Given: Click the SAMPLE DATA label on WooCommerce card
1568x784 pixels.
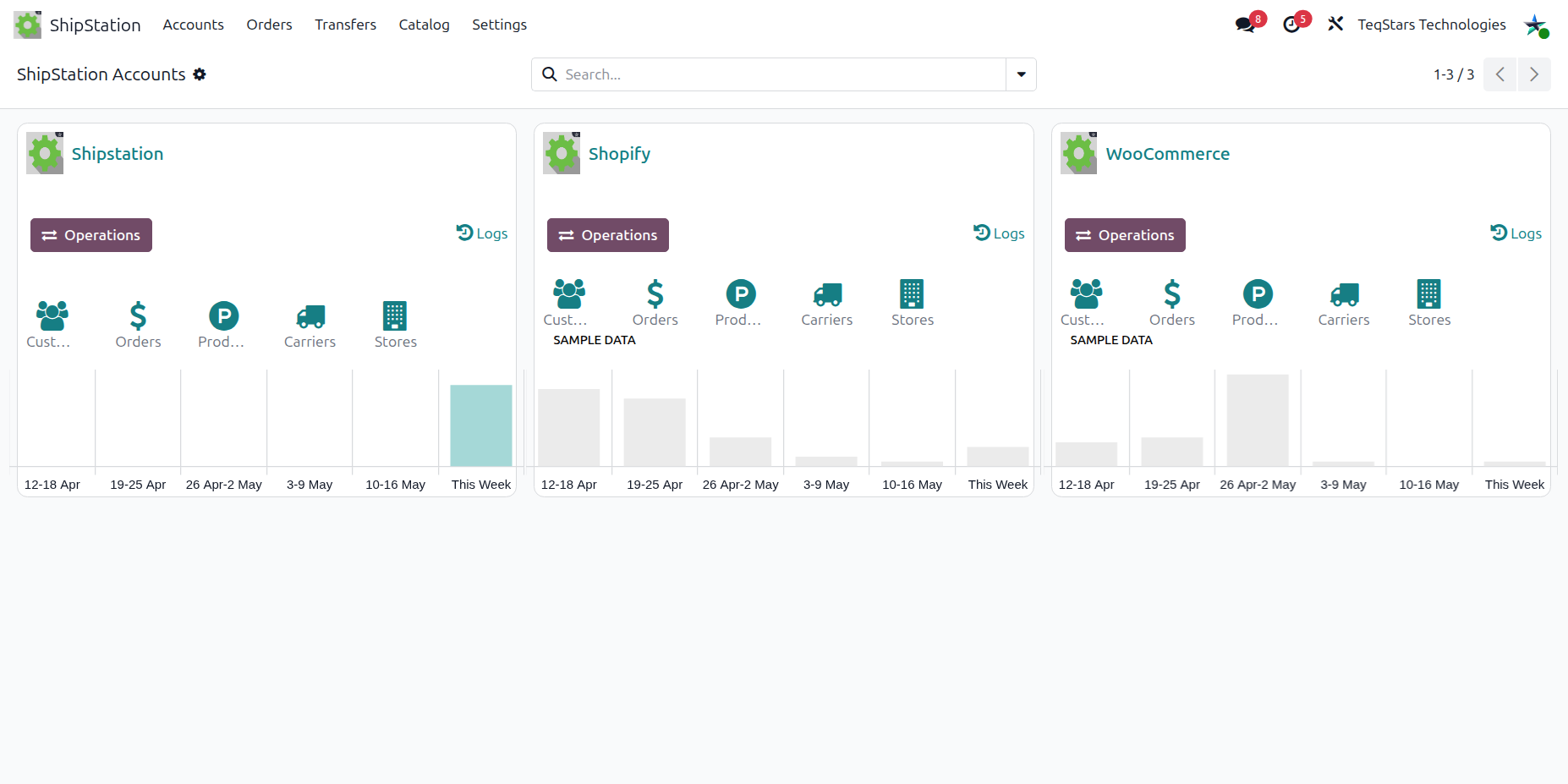Looking at the screenshot, I should tap(1111, 340).
